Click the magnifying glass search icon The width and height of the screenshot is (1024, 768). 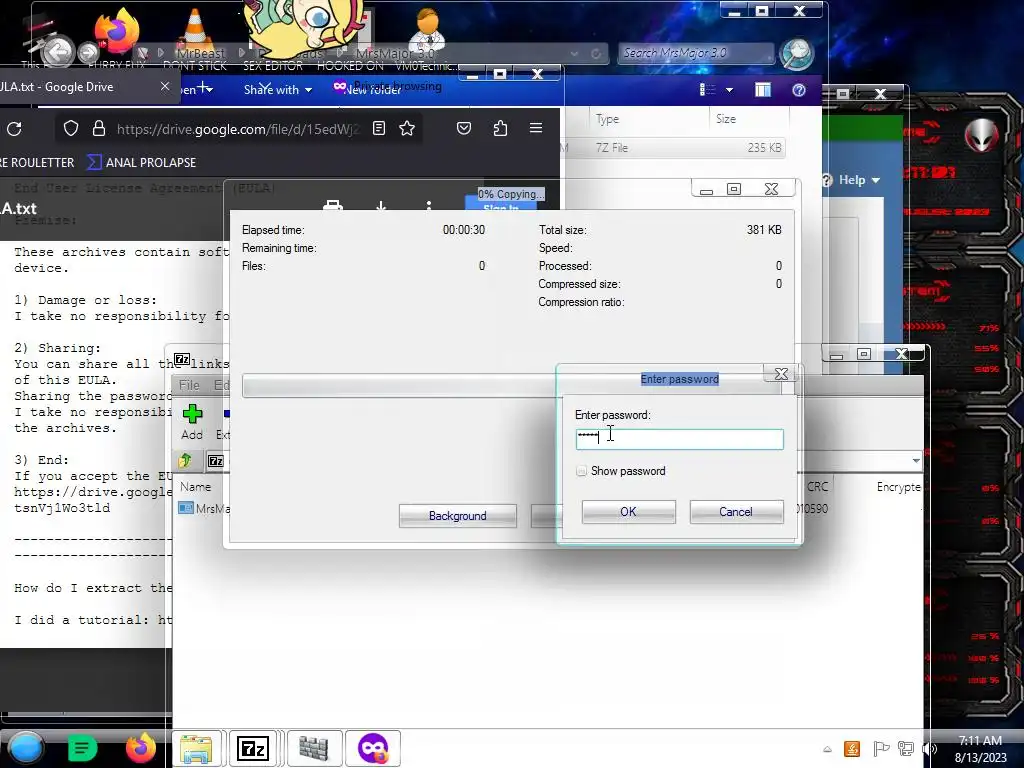pyautogui.click(x=797, y=53)
